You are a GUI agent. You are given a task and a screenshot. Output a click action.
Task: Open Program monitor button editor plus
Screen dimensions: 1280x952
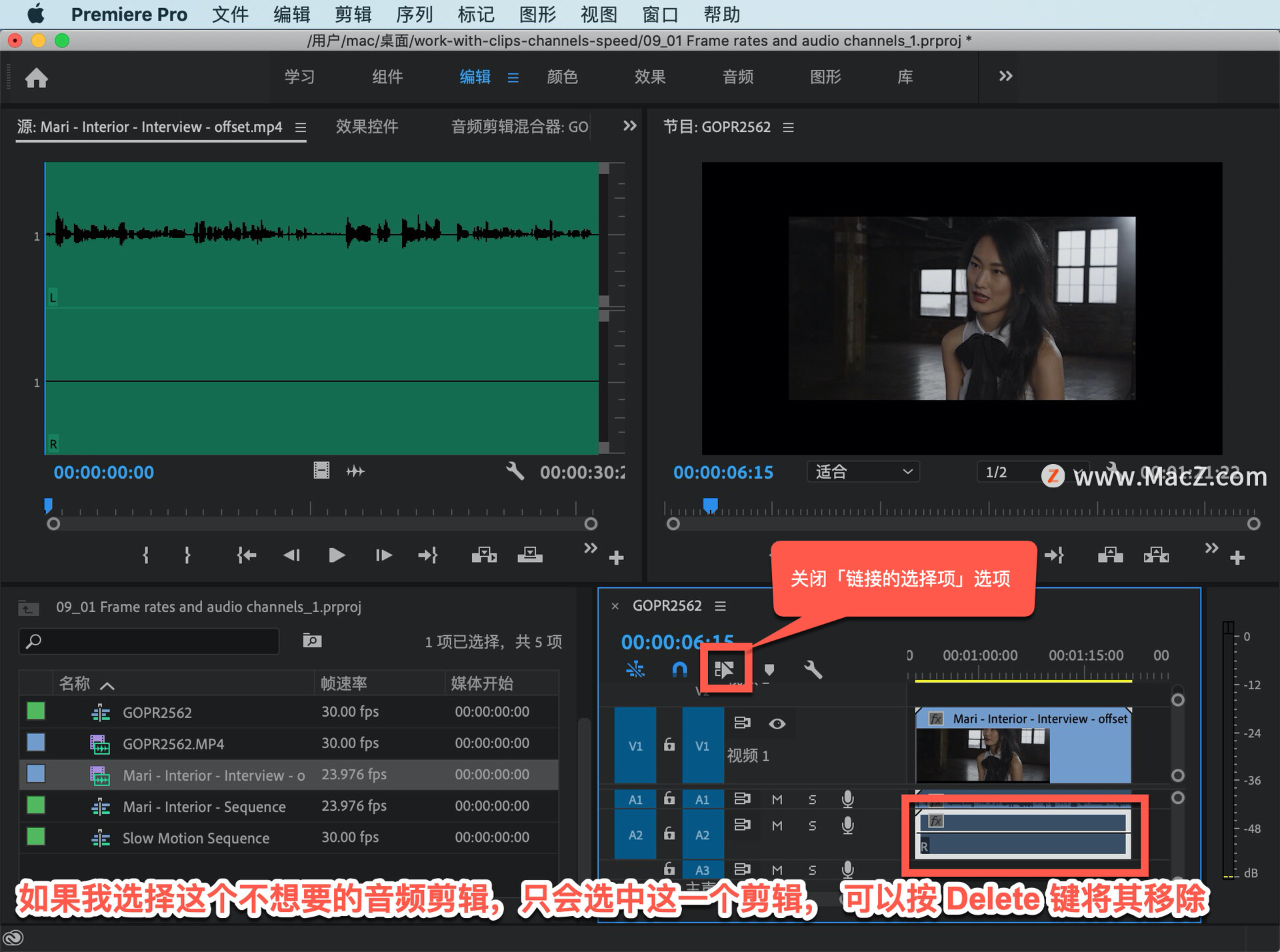click(1237, 557)
